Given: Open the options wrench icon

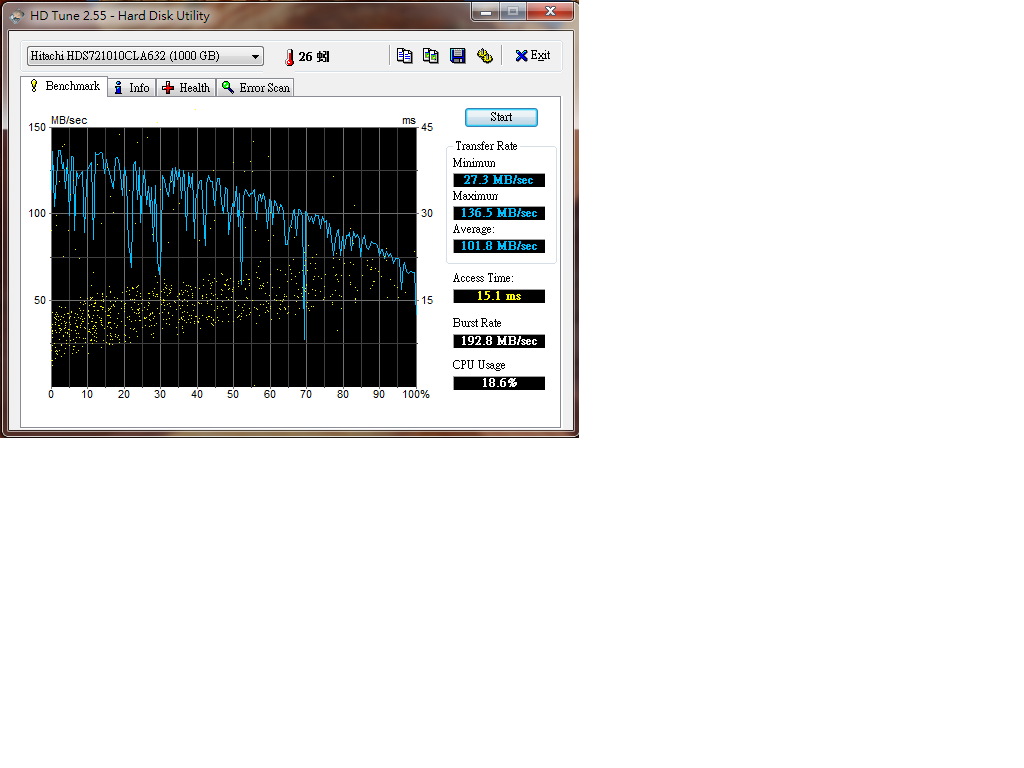Looking at the screenshot, I should point(485,56).
